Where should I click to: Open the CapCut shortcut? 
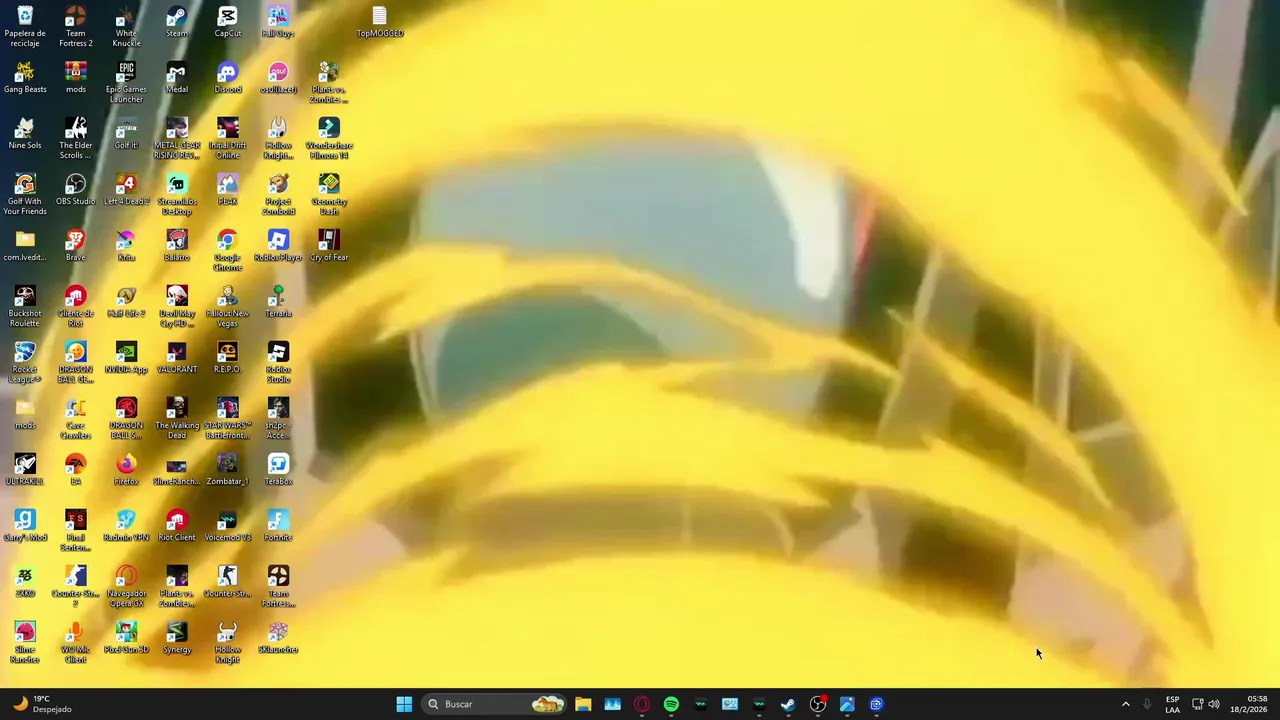click(228, 22)
